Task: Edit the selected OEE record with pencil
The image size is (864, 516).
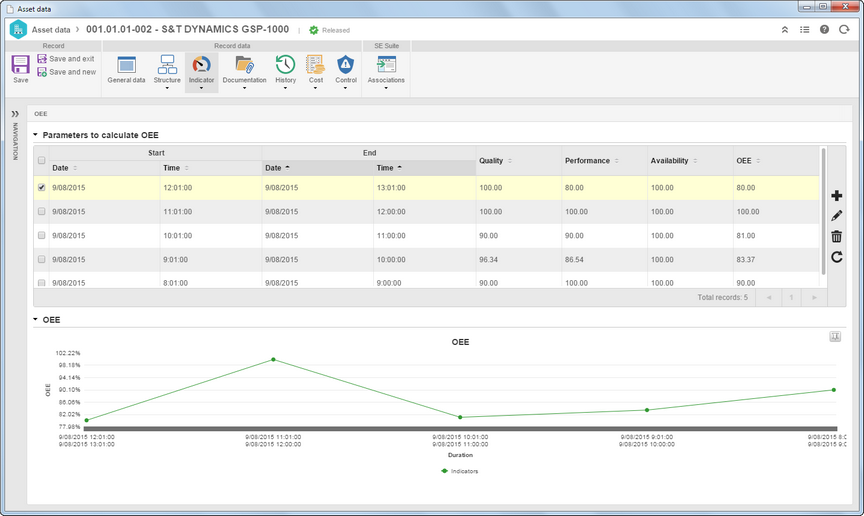Action: [x=836, y=216]
